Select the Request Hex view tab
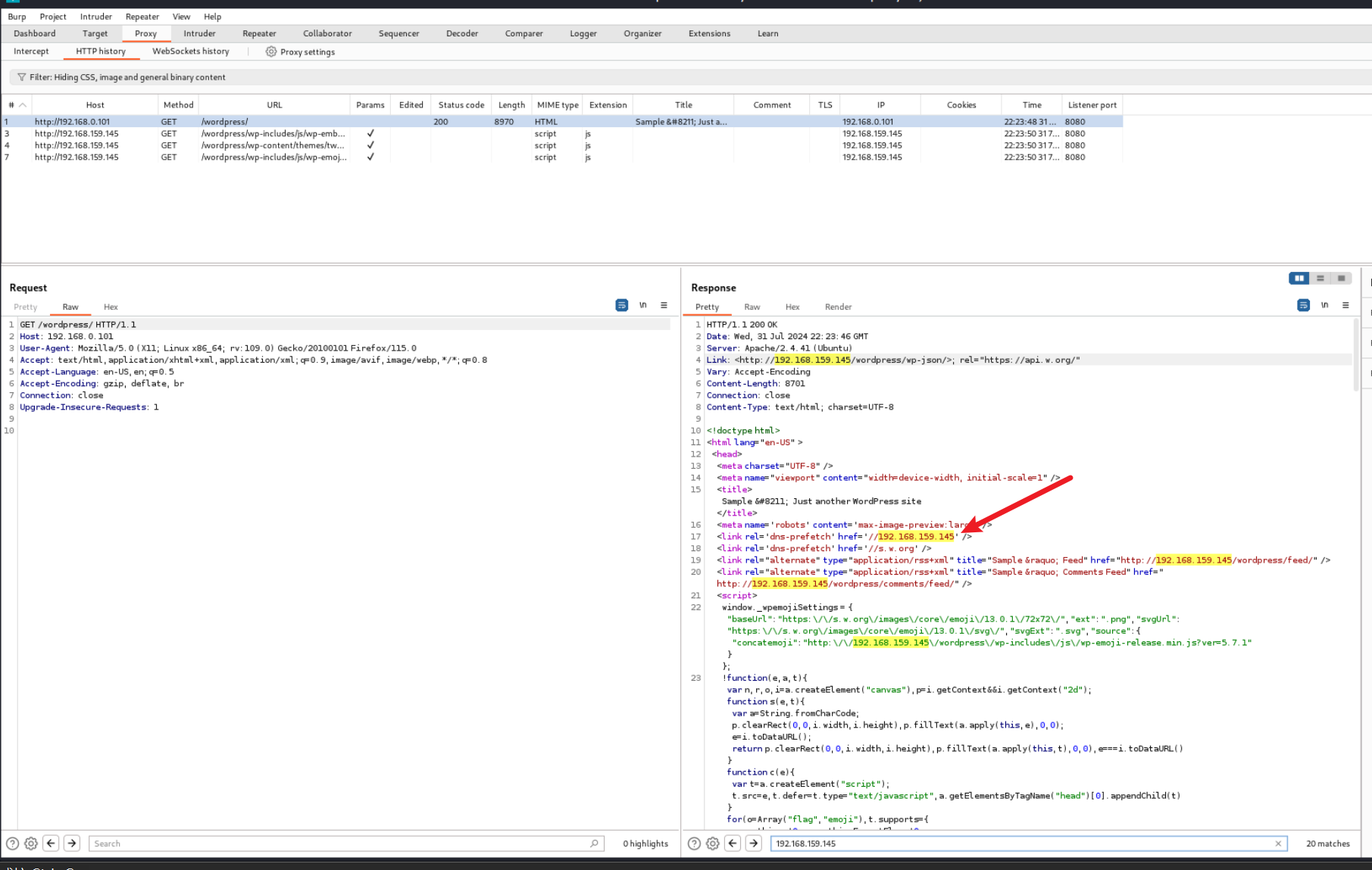Viewport: 1372px width, 870px height. click(x=111, y=307)
